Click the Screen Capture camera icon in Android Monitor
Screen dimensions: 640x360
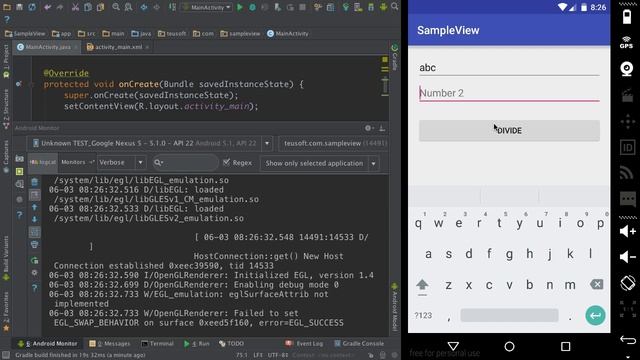point(19,158)
